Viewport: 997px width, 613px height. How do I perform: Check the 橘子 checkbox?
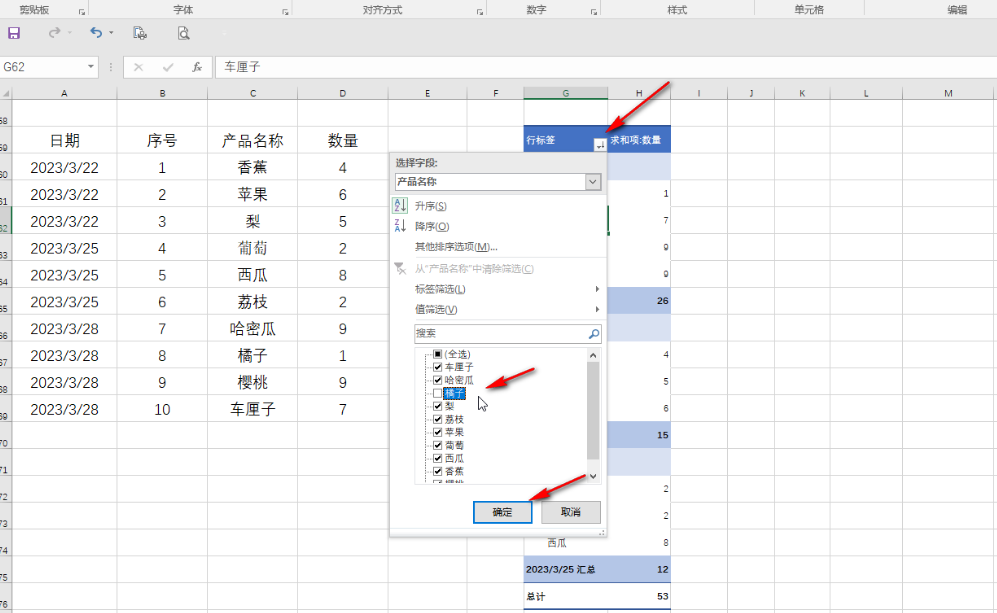pyautogui.click(x=437, y=394)
